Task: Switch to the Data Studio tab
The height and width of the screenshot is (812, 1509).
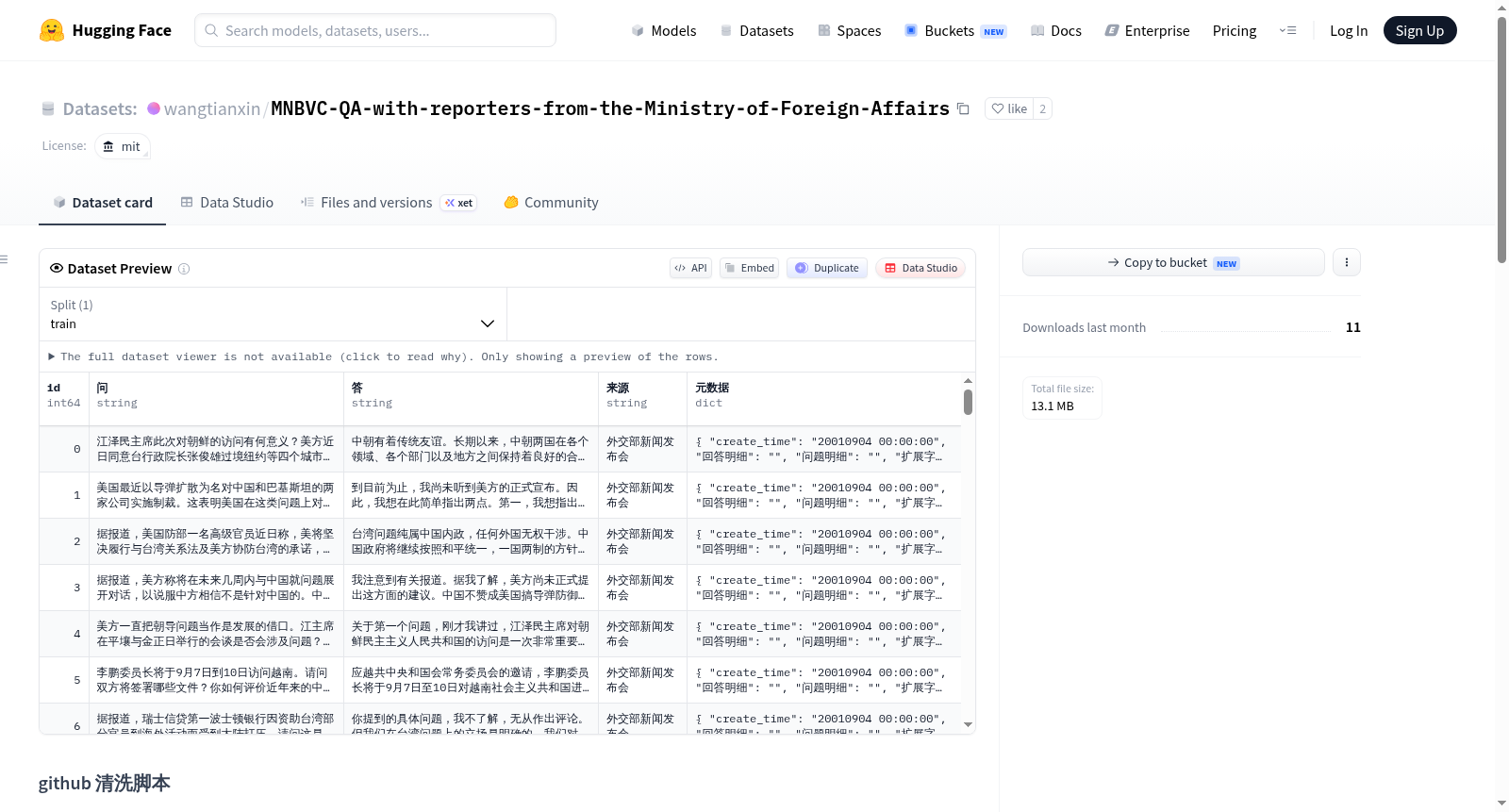Action: [227, 203]
